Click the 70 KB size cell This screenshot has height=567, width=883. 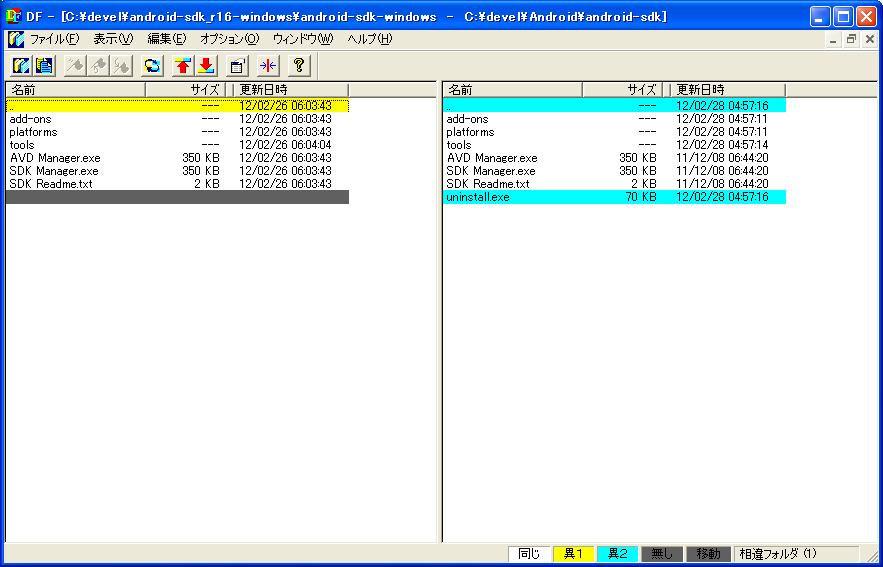coord(641,197)
